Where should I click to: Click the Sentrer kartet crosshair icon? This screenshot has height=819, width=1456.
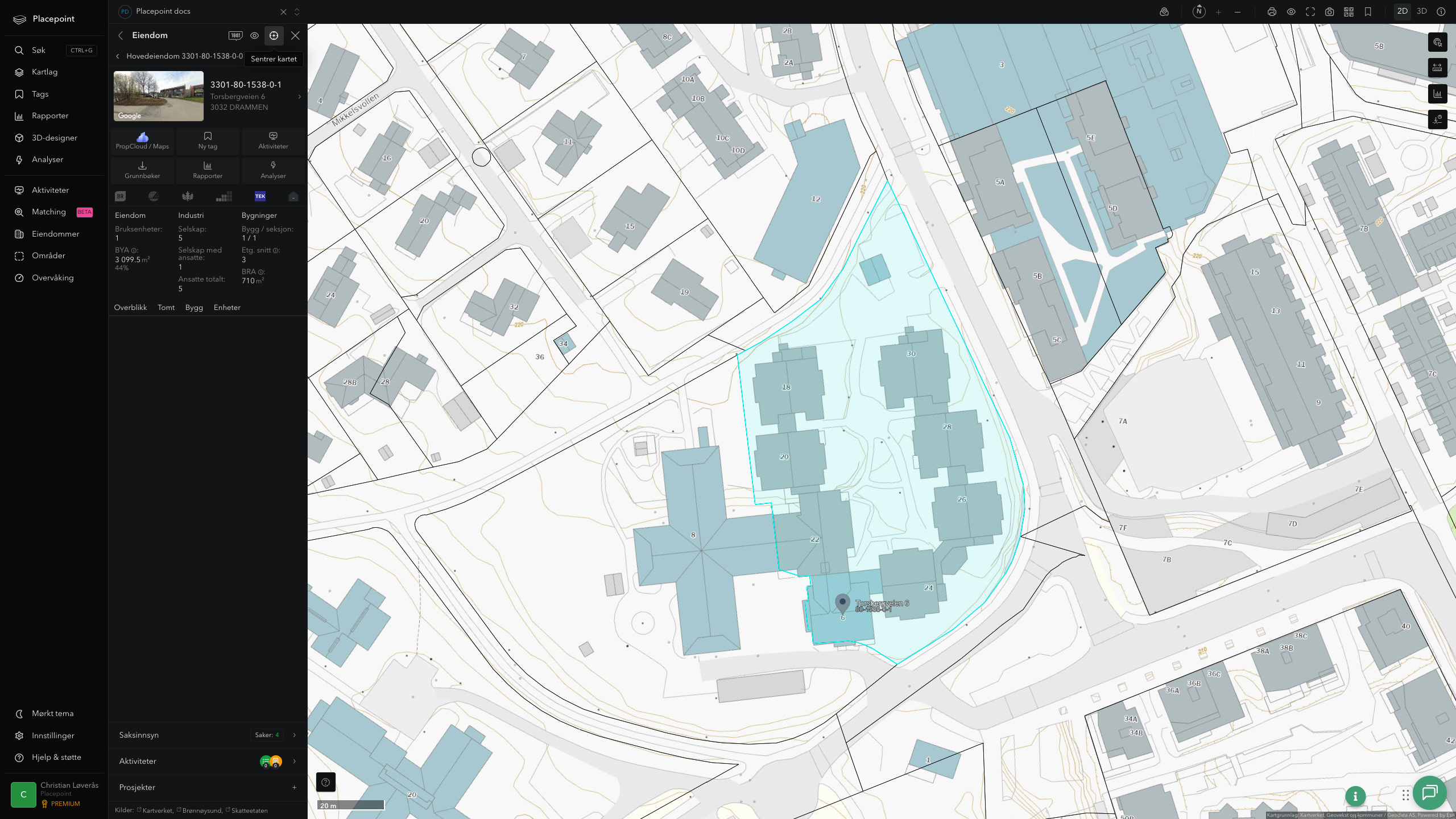(x=274, y=35)
